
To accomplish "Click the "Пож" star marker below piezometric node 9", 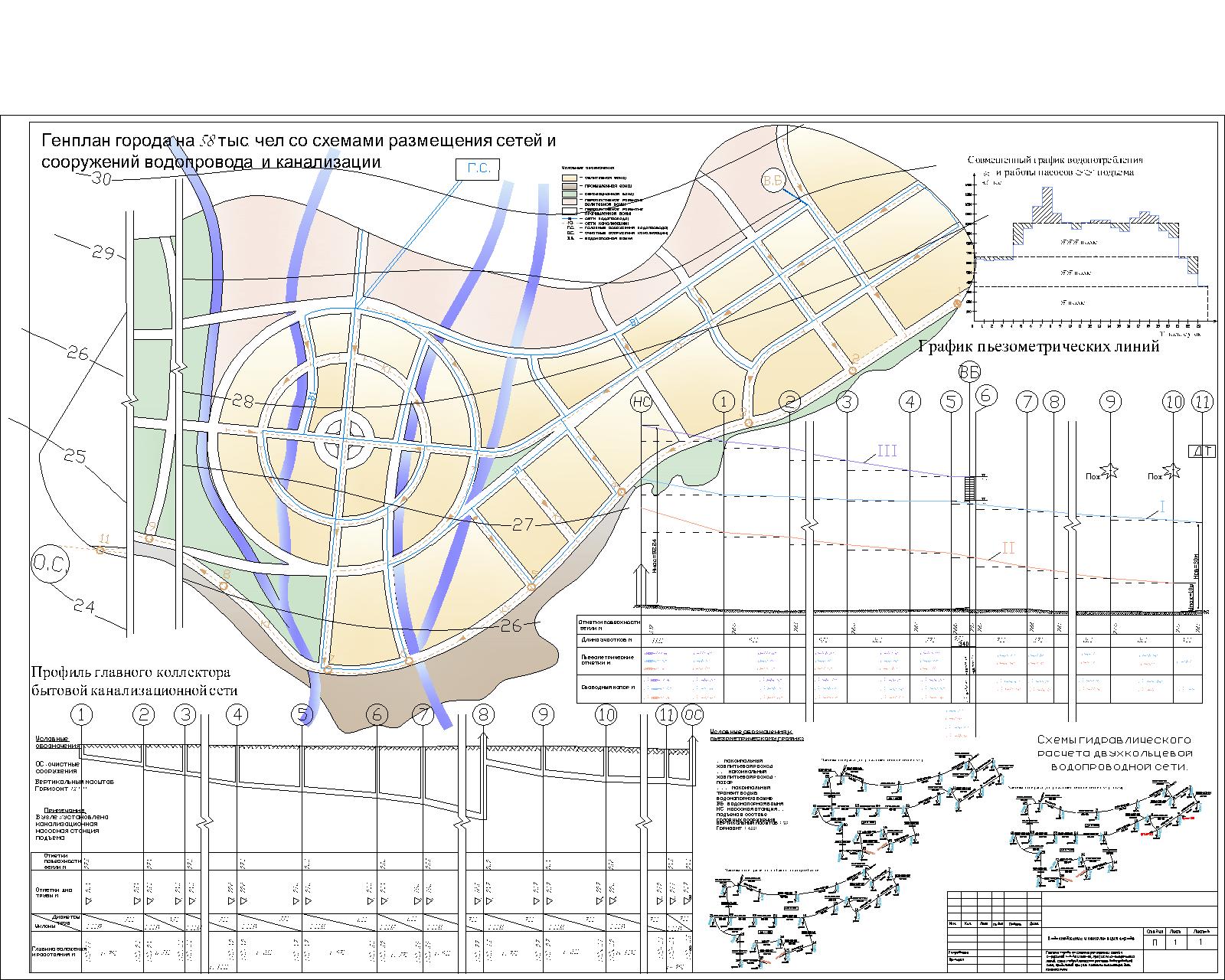I will point(1109,472).
